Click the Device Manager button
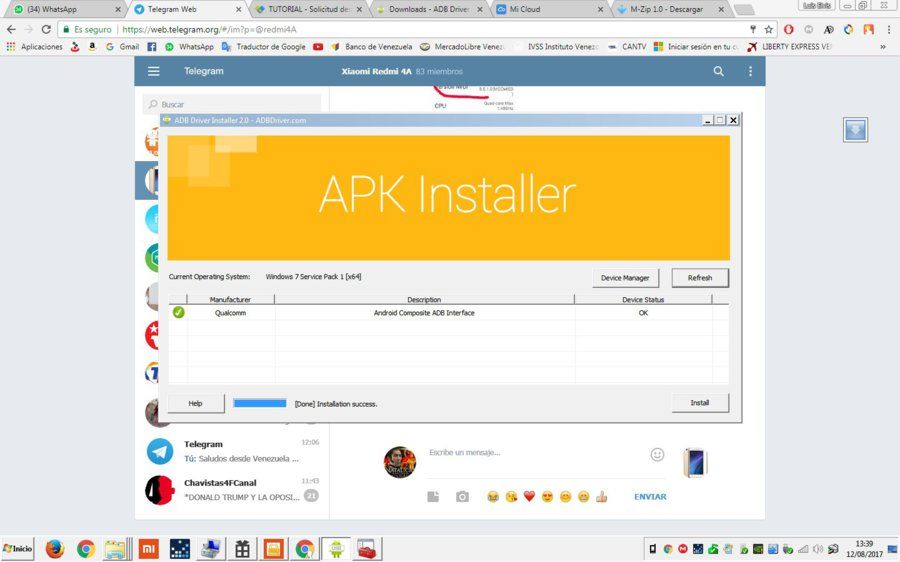The width and height of the screenshot is (900, 562). pyautogui.click(x=625, y=278)
